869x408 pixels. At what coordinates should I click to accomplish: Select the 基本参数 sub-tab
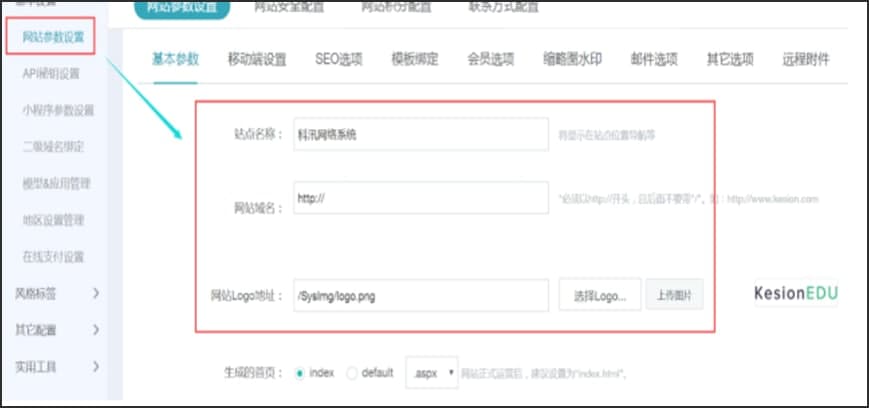point(176,59)
